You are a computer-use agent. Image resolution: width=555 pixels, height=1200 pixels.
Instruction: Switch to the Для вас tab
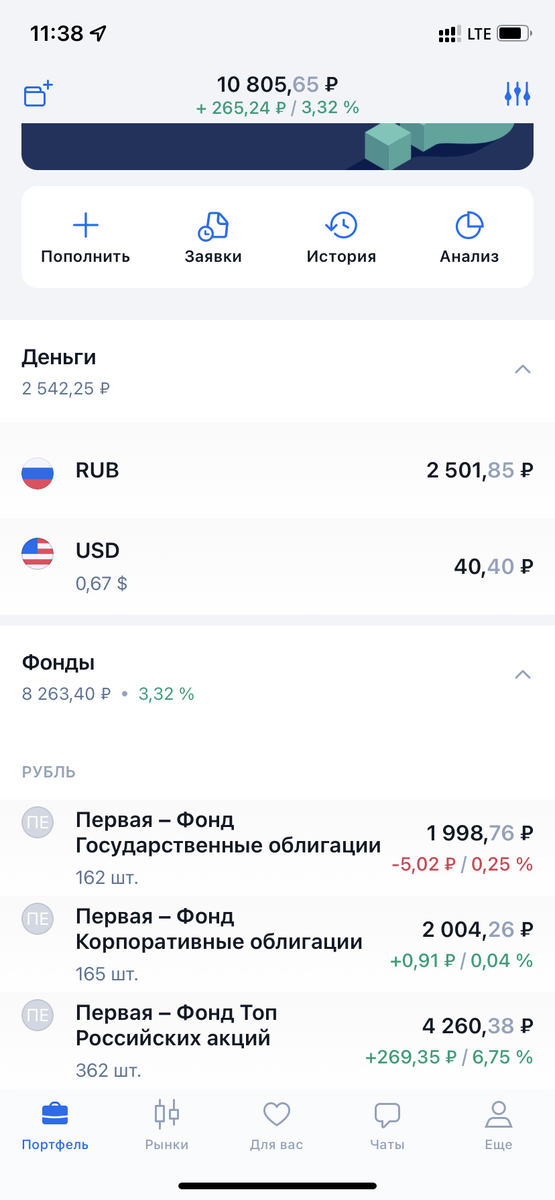(x=276, y=1125)
